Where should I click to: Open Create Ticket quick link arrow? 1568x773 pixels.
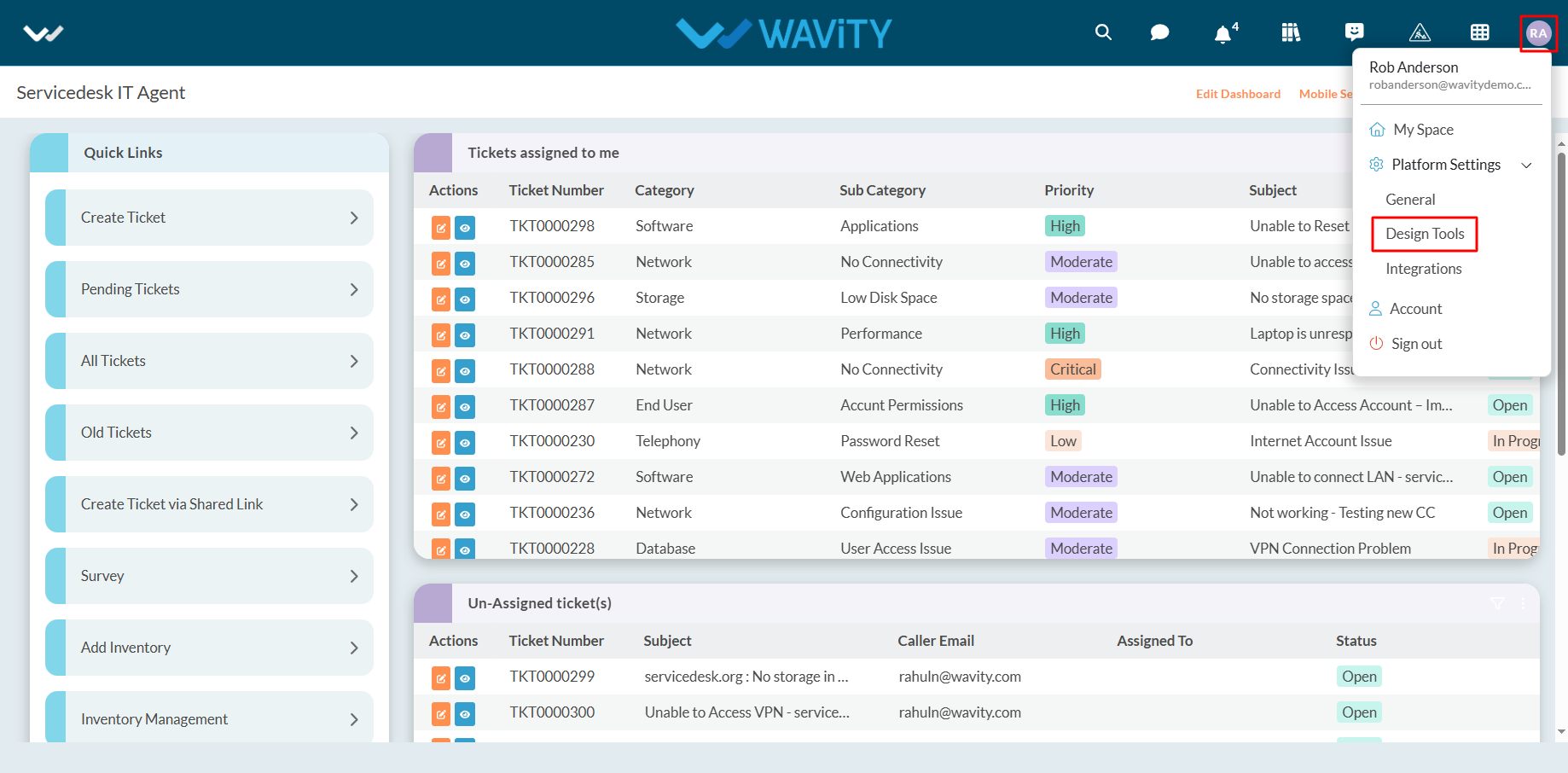pyautogui.click(x=354, y=218)
